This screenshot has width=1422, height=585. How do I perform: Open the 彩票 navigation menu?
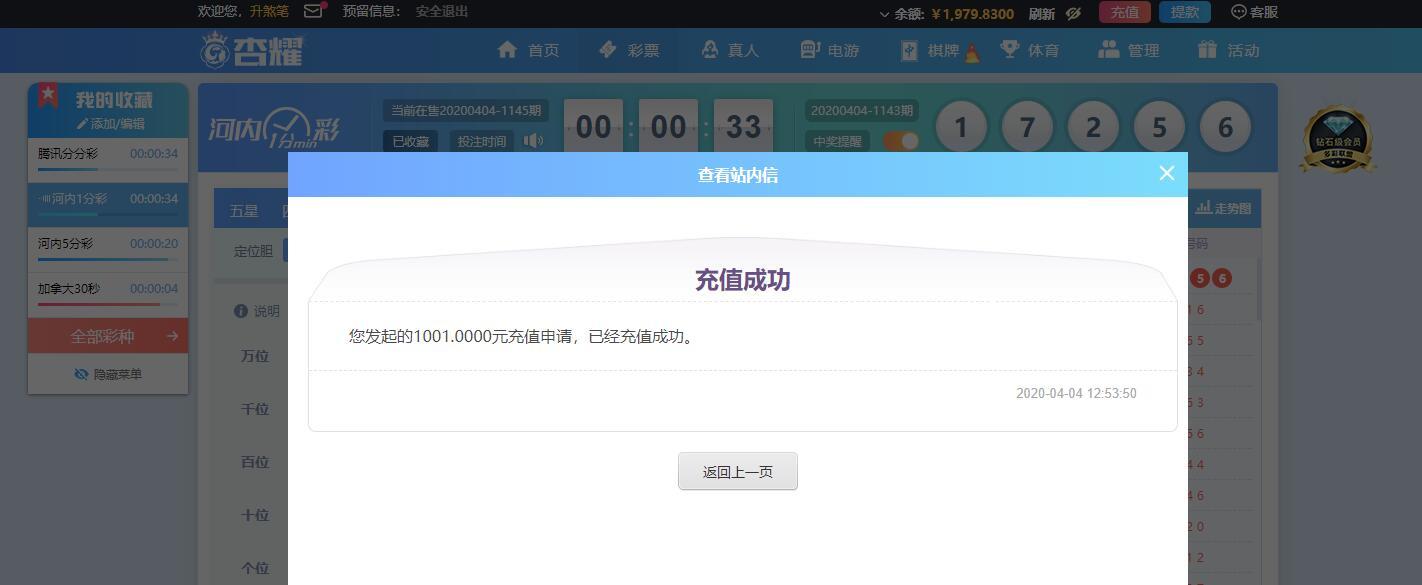629,50
